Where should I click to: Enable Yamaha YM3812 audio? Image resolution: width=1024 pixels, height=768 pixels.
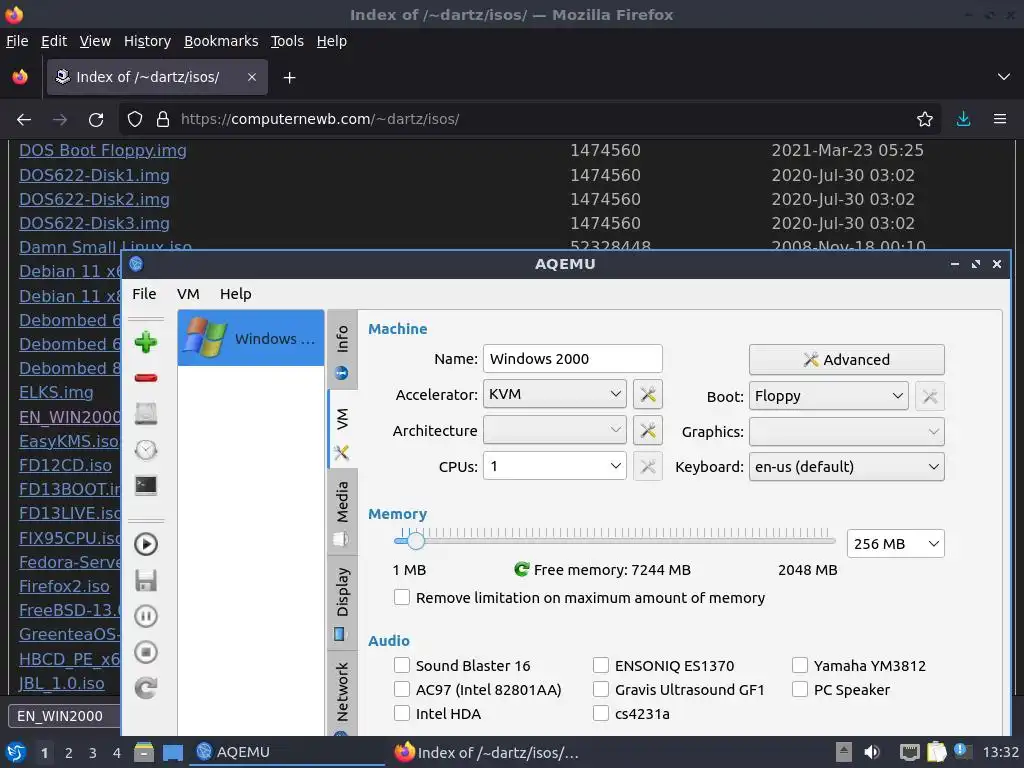point(800,665)
